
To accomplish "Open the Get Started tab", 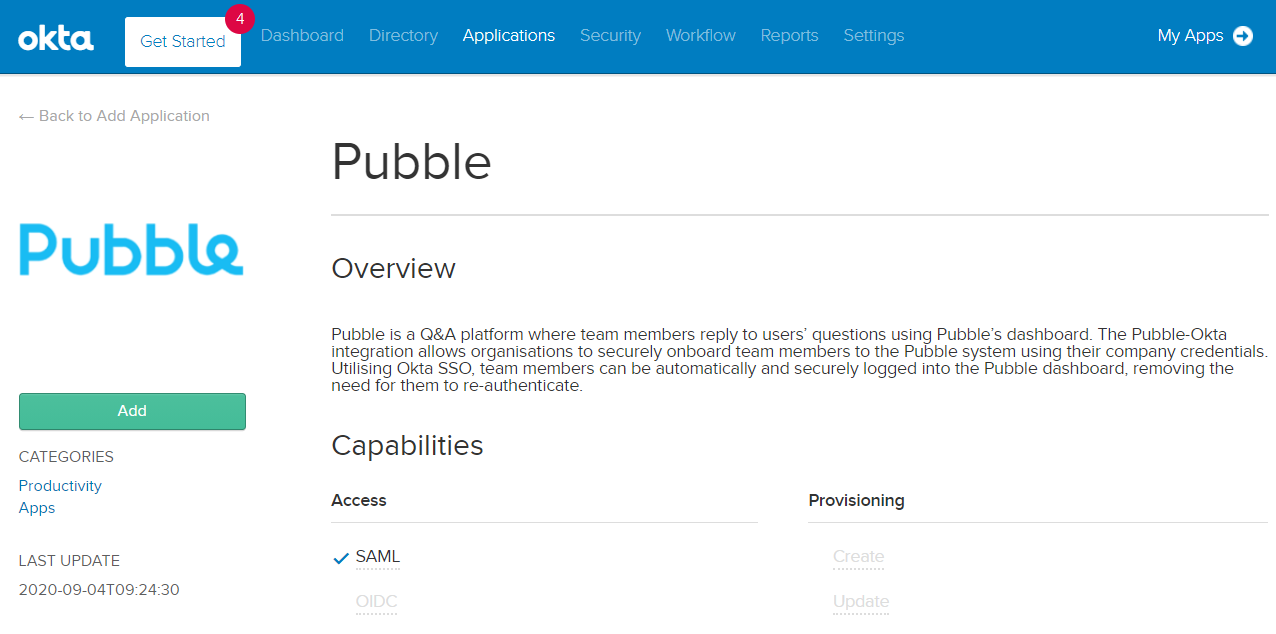I will click(183, 42).
